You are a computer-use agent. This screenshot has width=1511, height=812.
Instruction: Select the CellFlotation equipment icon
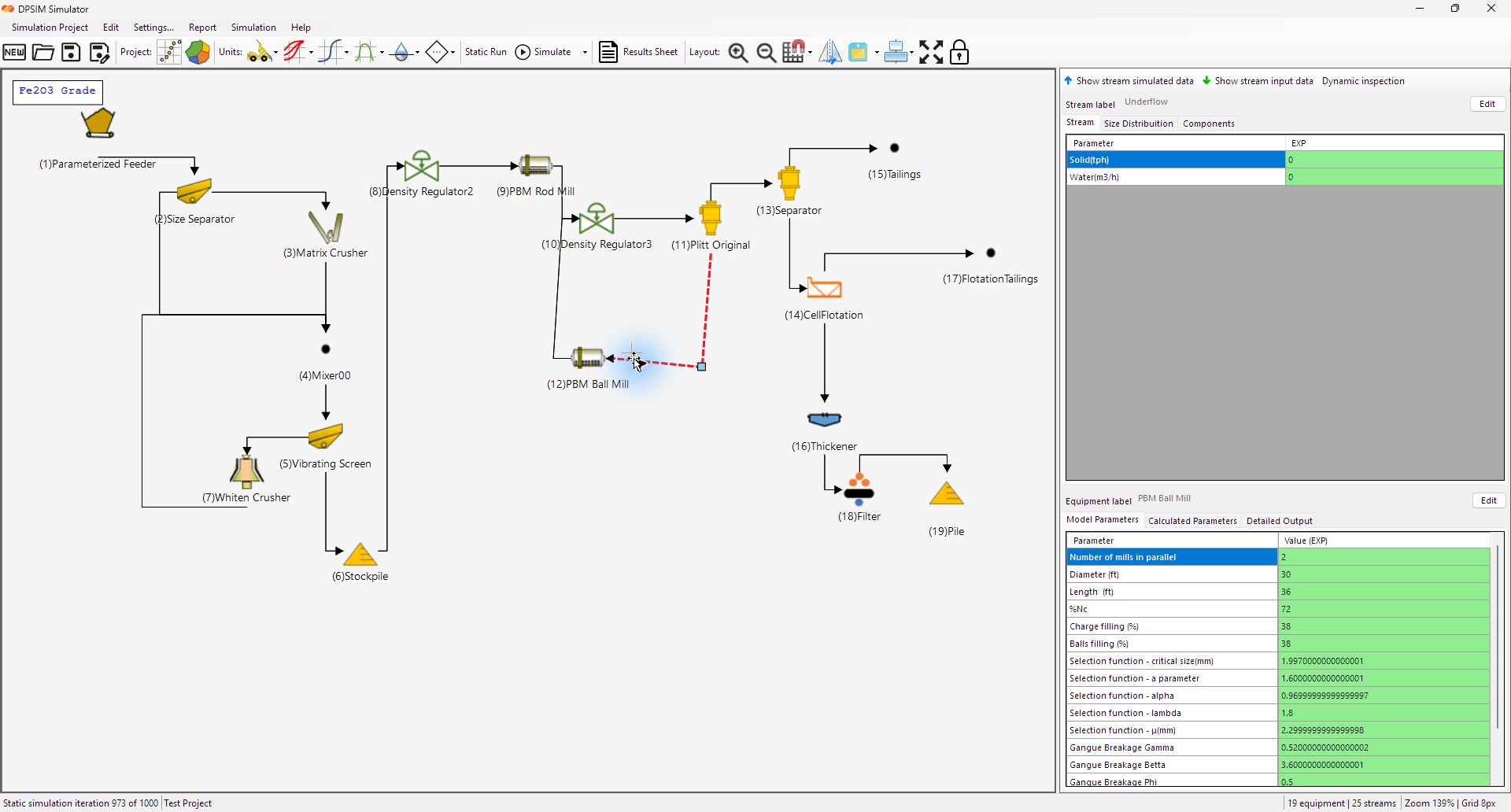(x=825, y=289)
